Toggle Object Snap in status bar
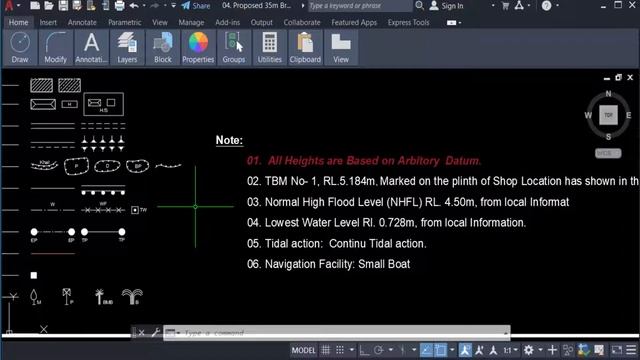Screen dimensions: 640x360 tap(440, 350)
